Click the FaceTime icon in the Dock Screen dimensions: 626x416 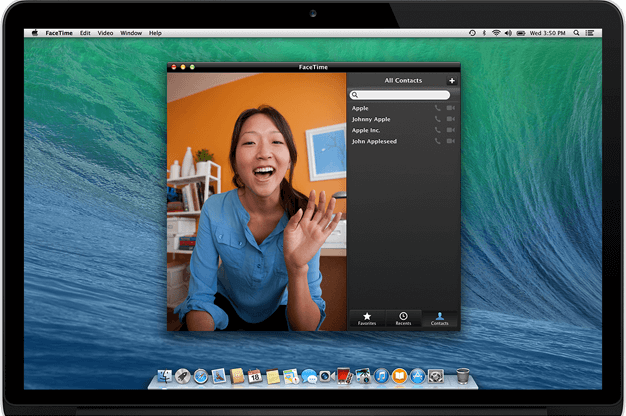[327, 376]
